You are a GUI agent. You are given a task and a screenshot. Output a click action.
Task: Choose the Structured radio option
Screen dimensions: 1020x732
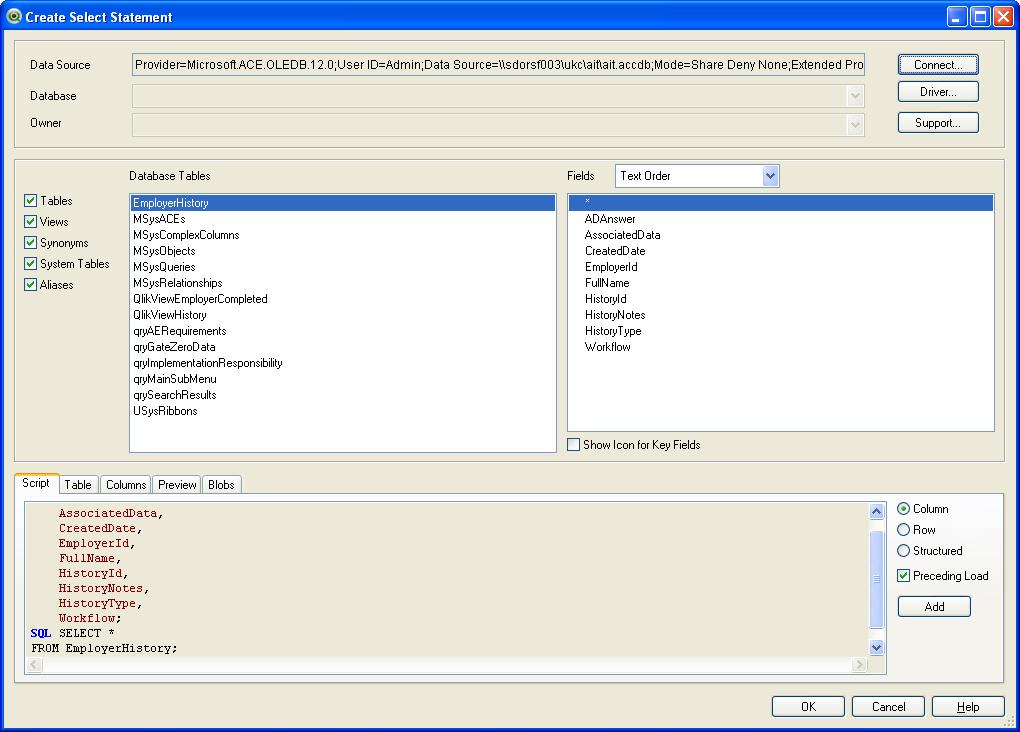pyautogui.click(x=903, y=550)
